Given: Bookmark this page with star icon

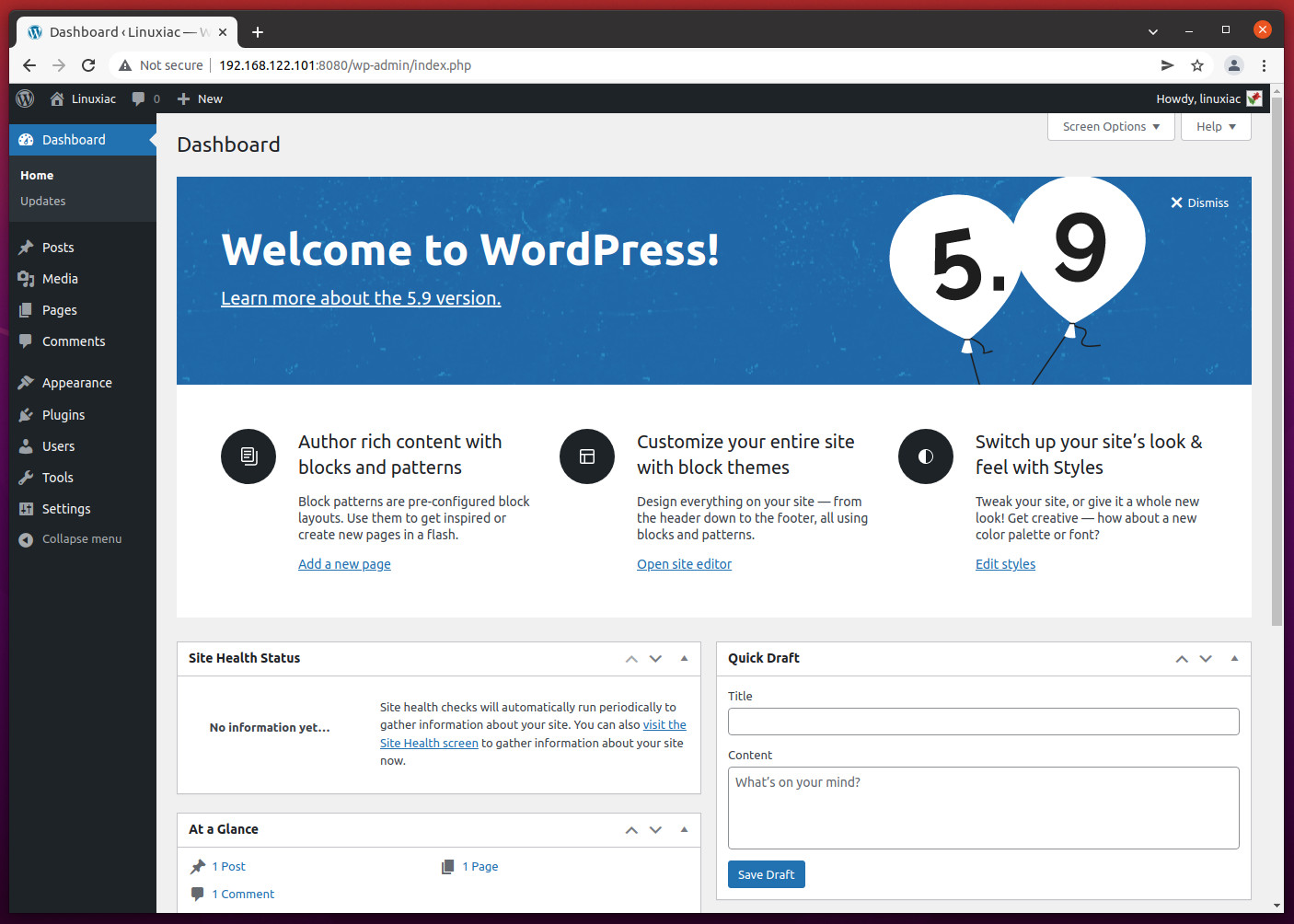Looking at the screenshot, I should (1197, 65).
